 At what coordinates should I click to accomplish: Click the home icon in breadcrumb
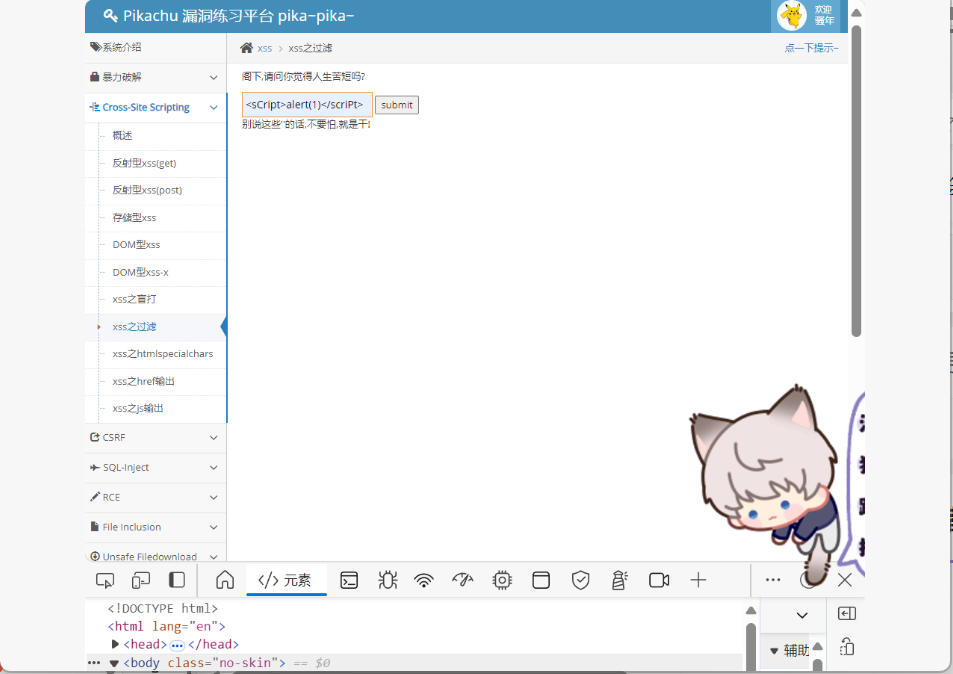pyautogui.click(x=246, y=48)
